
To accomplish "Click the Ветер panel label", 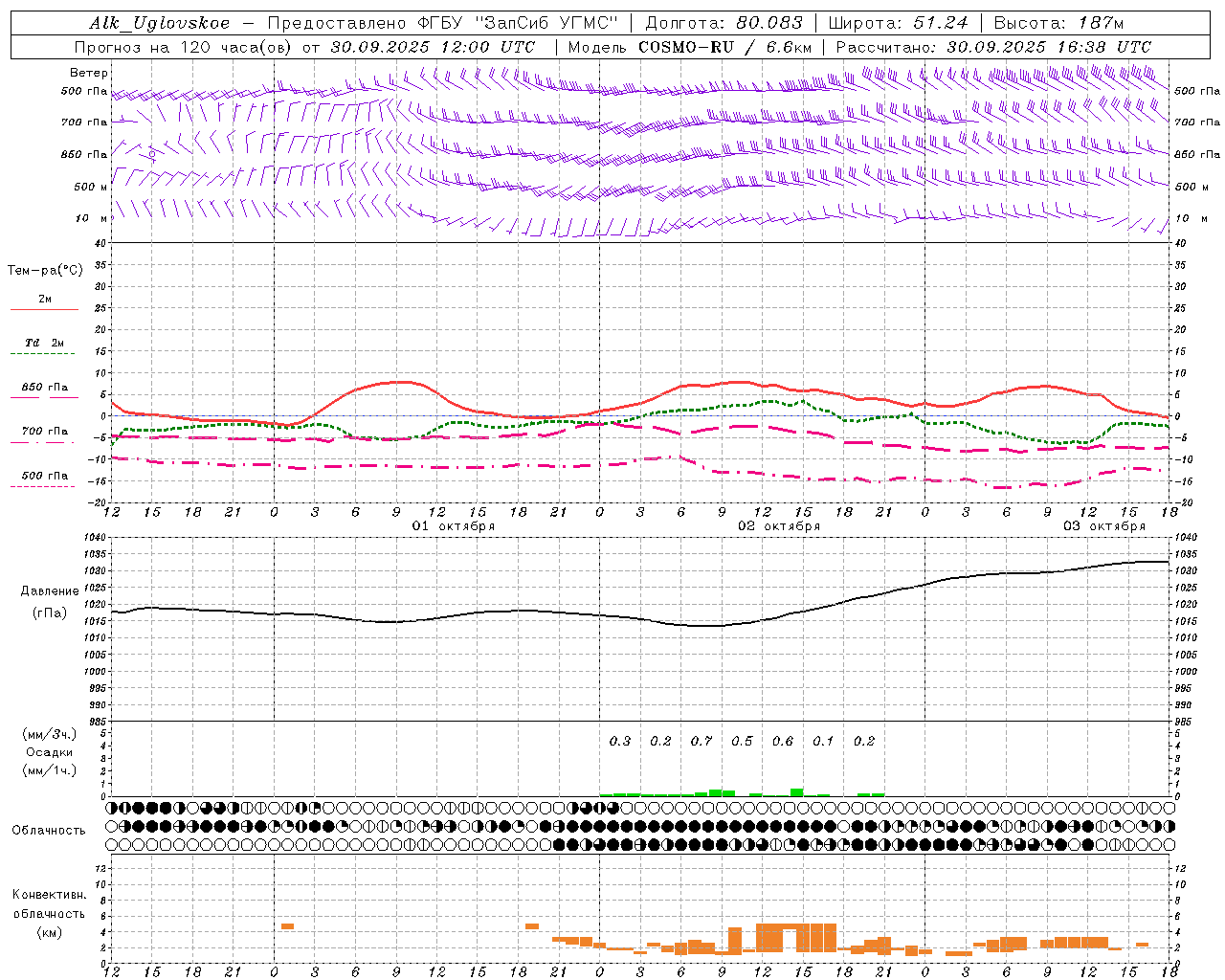I will pyautogui.click(x=89, y=73).
